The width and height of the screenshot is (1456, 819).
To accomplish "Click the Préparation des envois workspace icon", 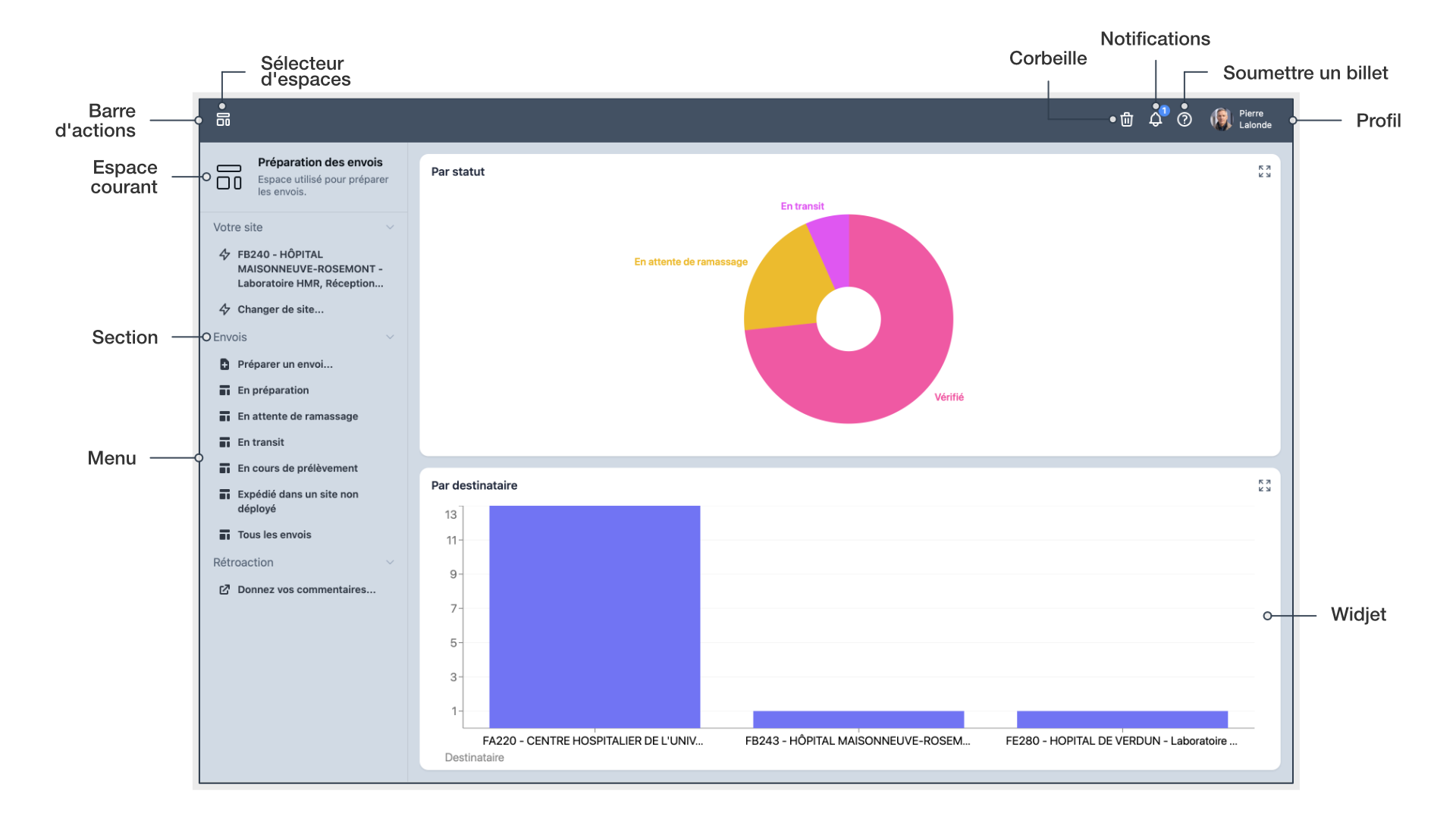I will 229,177.
